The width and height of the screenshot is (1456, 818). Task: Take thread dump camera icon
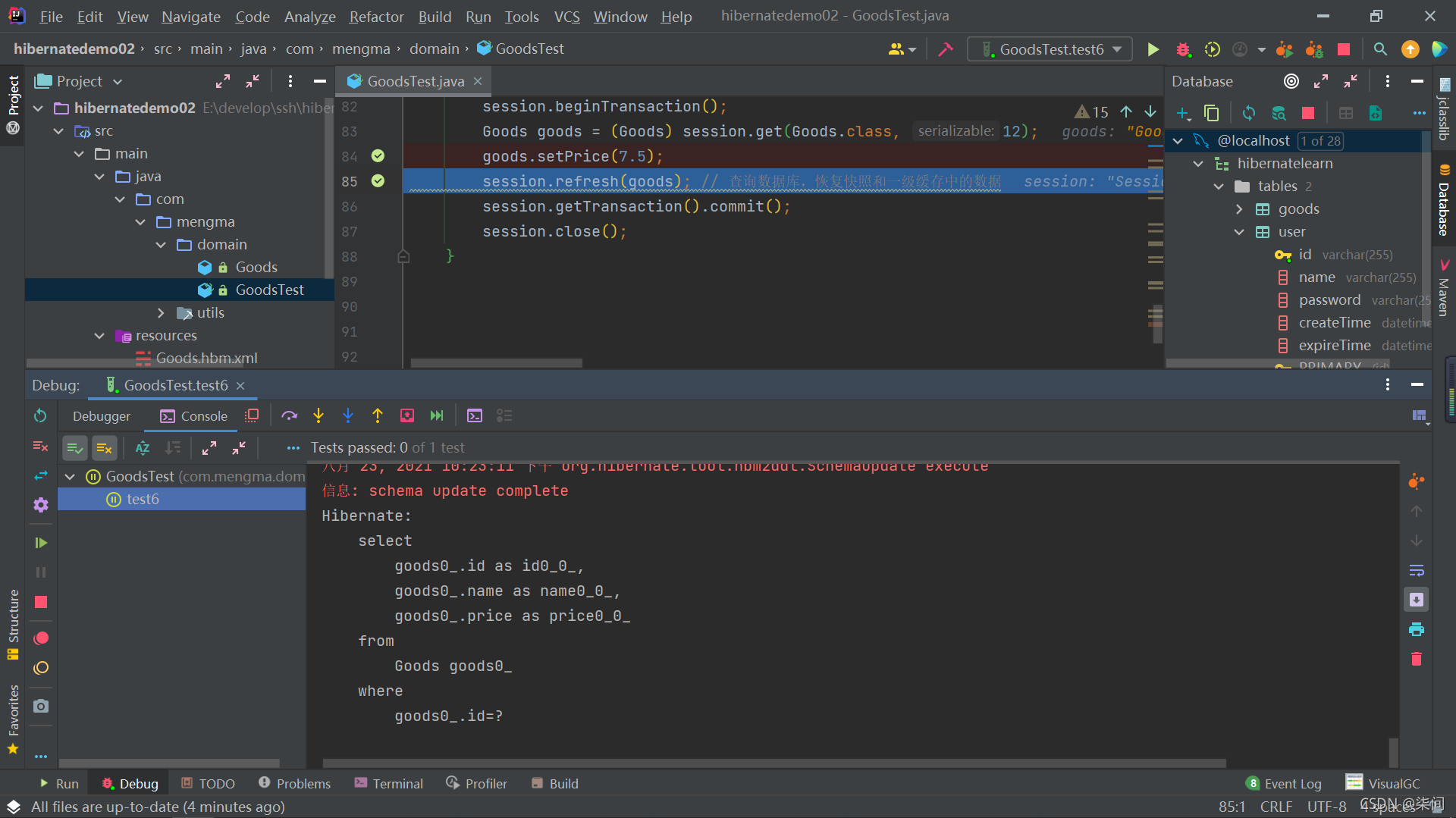pyautogui.click(x=41, y=706)
